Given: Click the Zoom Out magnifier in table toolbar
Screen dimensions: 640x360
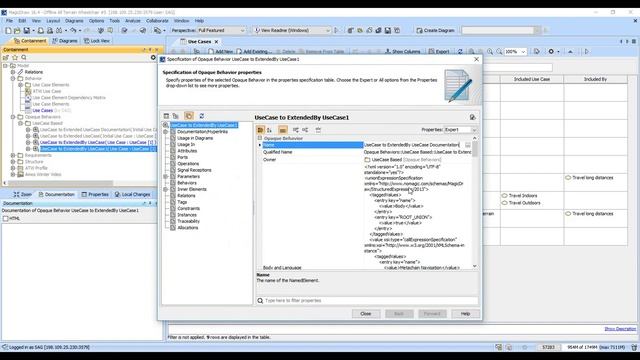Looking at the screenshot, I should click(499, 52).
